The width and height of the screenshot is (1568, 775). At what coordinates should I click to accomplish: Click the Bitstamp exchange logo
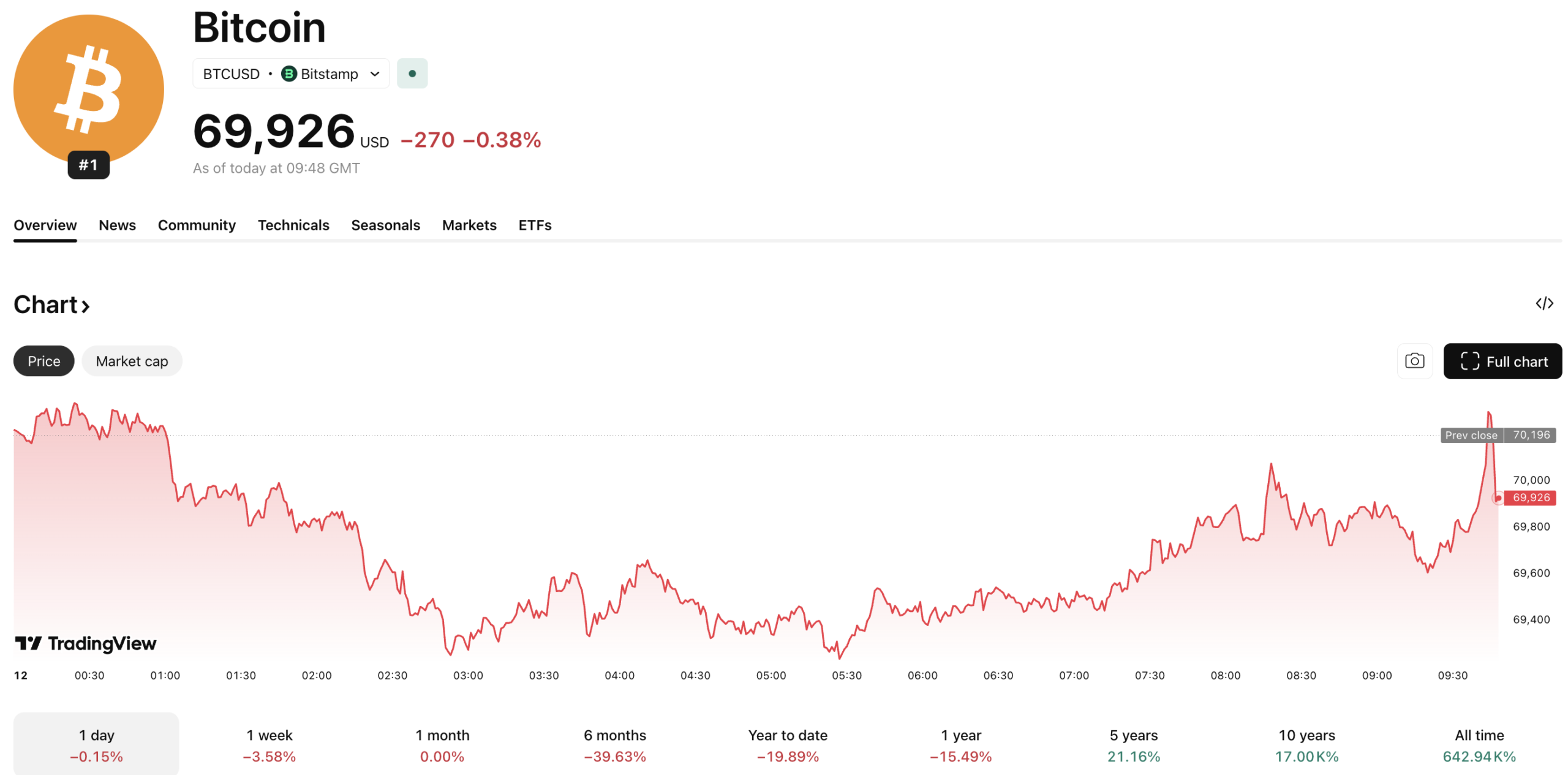288,74
